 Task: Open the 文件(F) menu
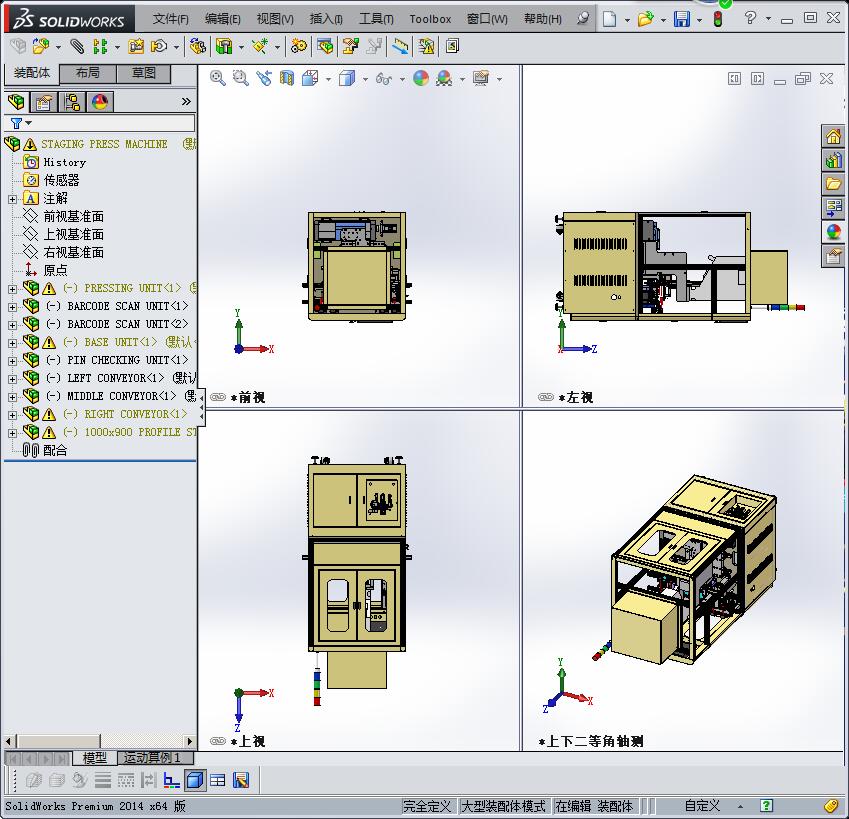pos(170,19)
